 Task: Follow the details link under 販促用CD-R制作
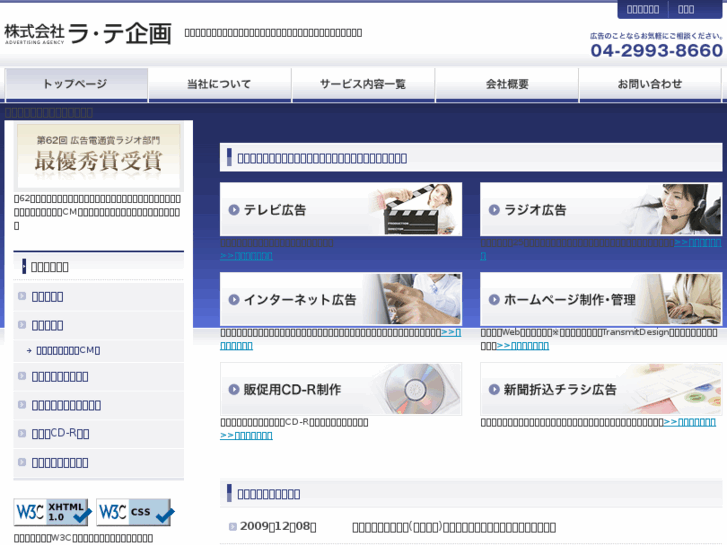pyautogui.click(x=246, y=436)
